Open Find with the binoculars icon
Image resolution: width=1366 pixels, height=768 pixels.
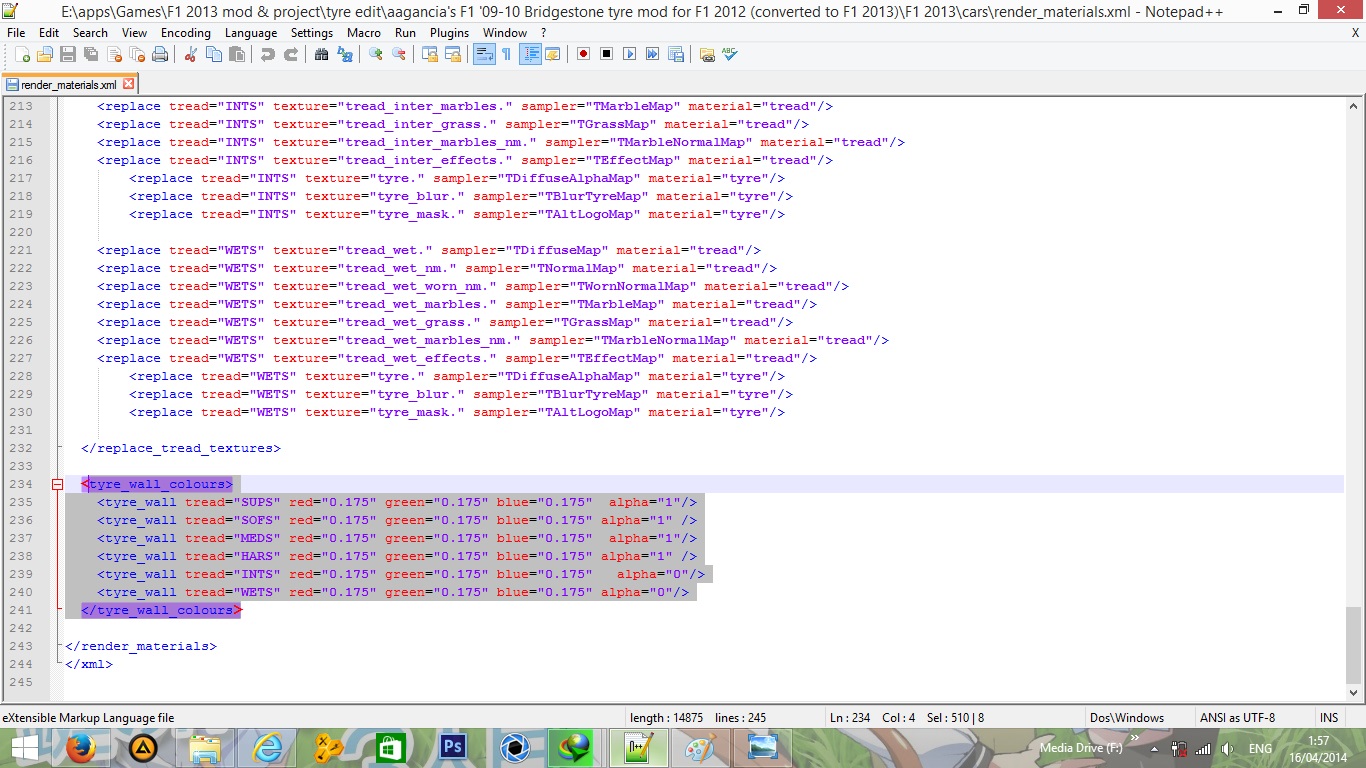click(321, 54)
